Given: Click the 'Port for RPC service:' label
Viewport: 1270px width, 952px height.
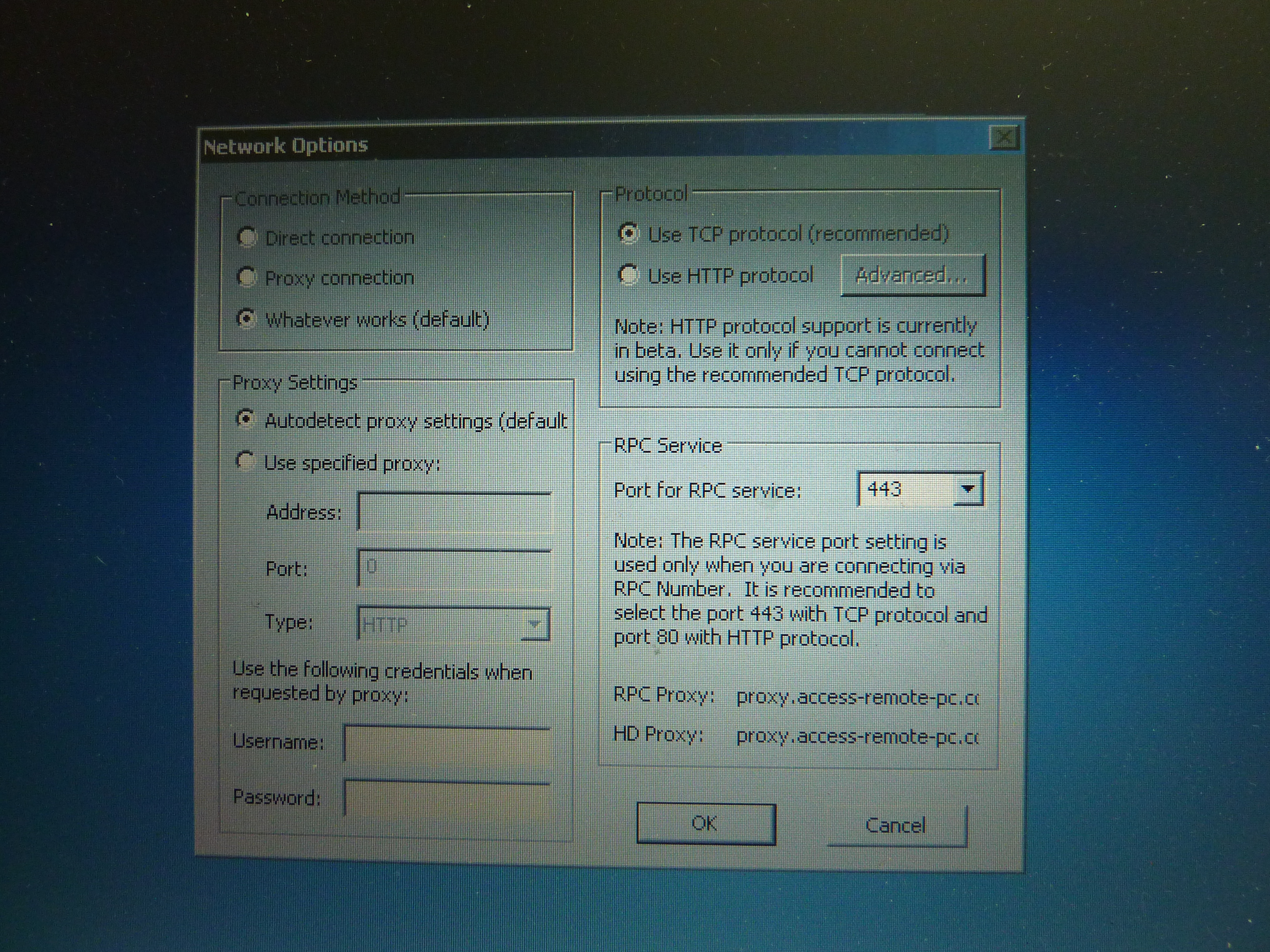Looking at the screenshot, I should pos(707,491).
